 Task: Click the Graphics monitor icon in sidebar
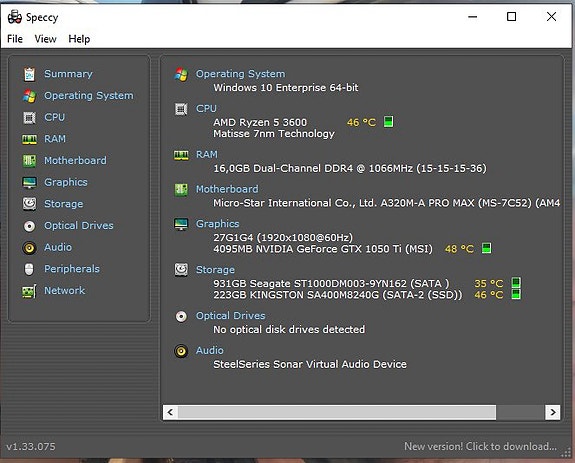point(29,182)
